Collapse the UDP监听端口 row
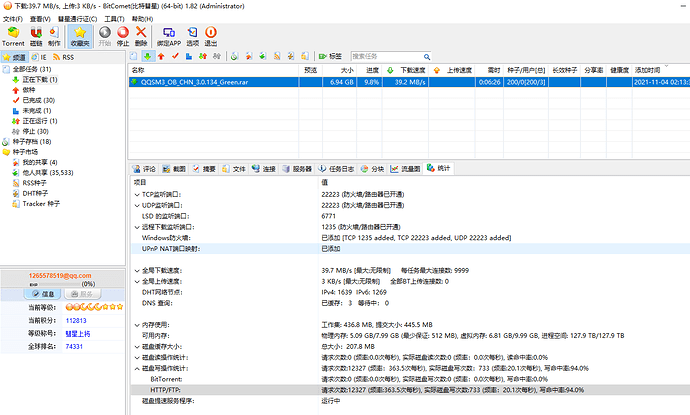The width and height of the screenshot is (690, 415). coord(137,206)
